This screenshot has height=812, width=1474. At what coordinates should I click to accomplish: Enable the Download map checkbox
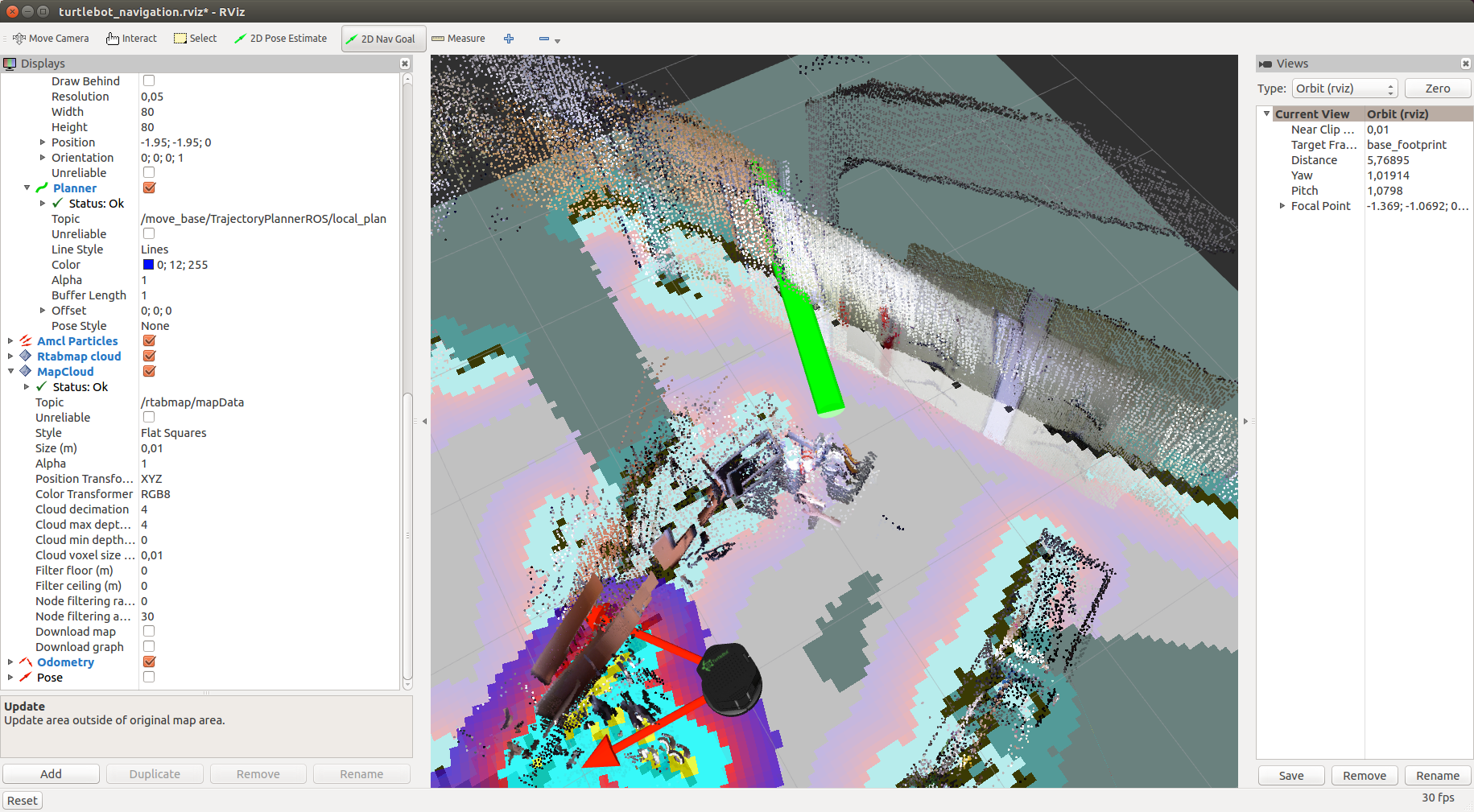tap(149, 631)
